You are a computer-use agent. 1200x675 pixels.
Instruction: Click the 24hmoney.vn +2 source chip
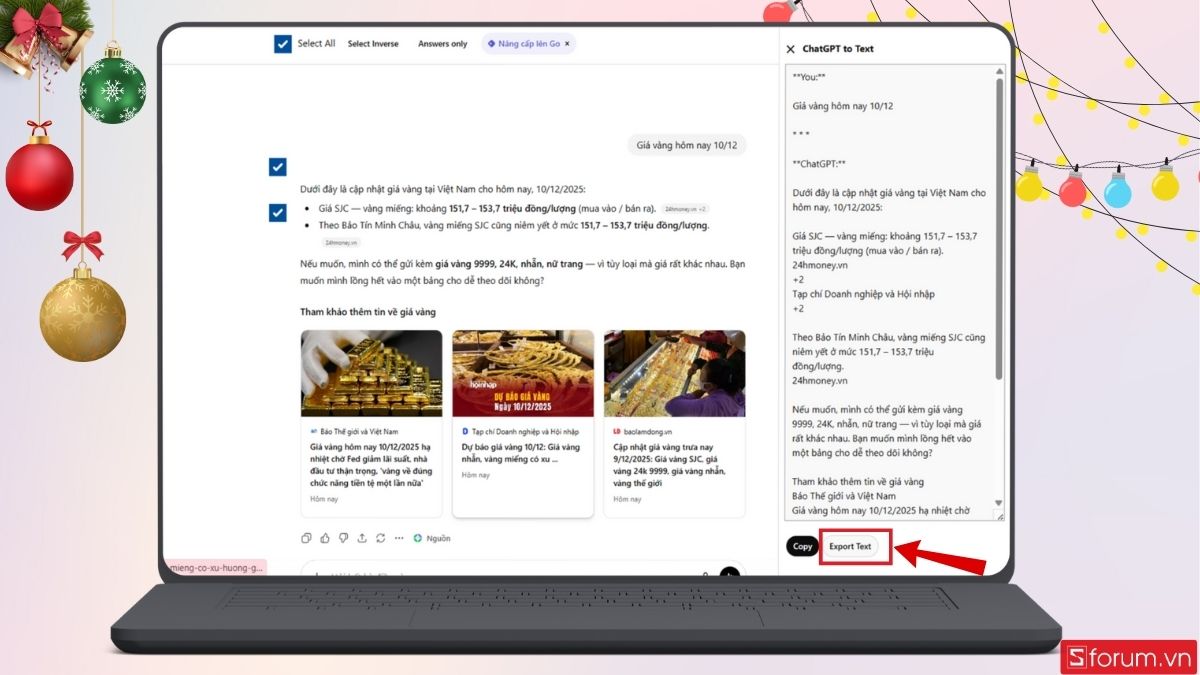[684, 209]
